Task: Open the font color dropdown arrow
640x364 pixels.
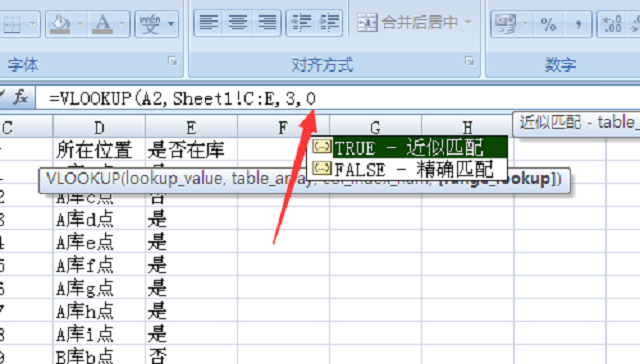Action: pos(122,24)
